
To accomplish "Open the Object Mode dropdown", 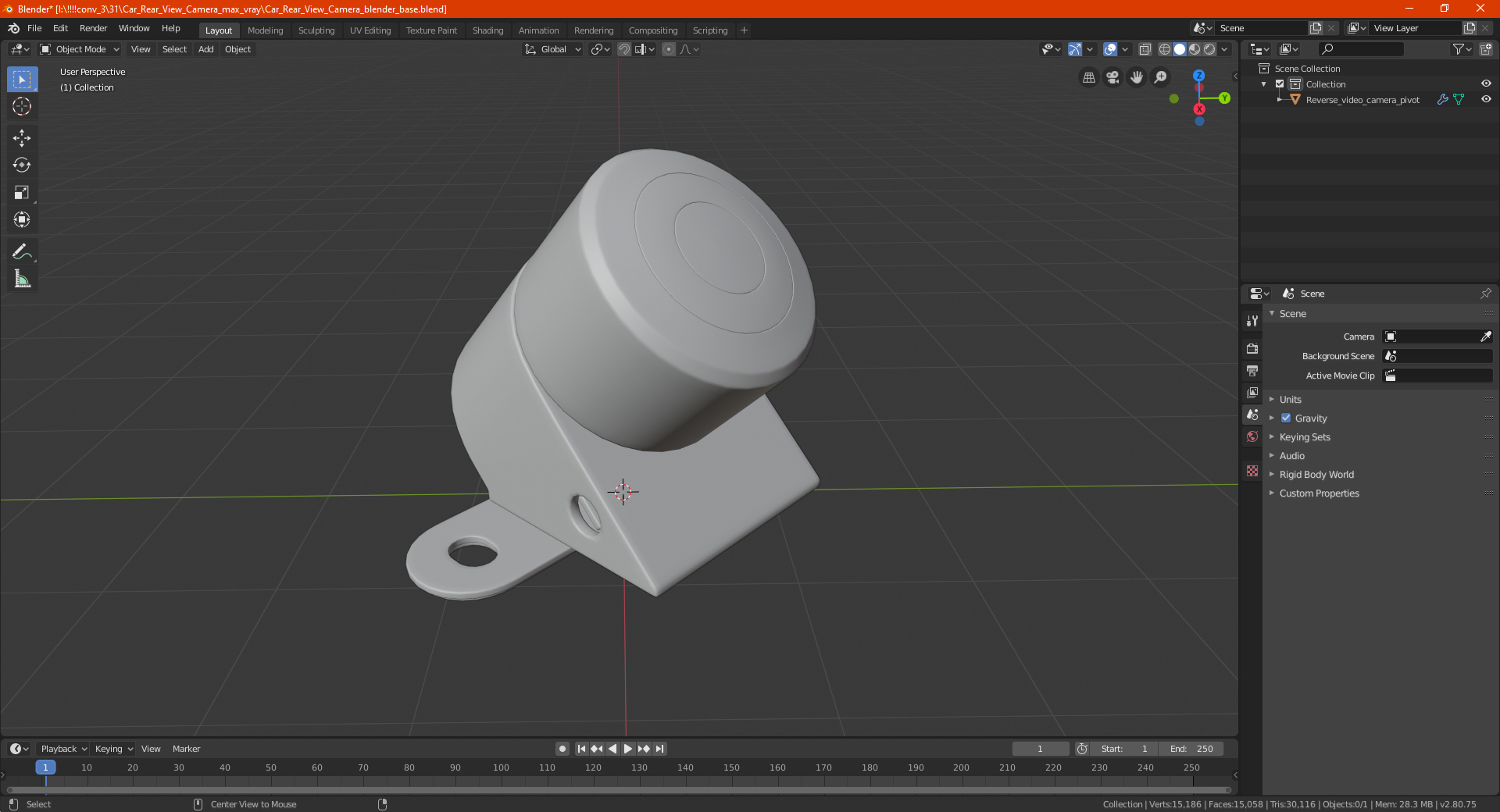I will [x=80, y=49].
